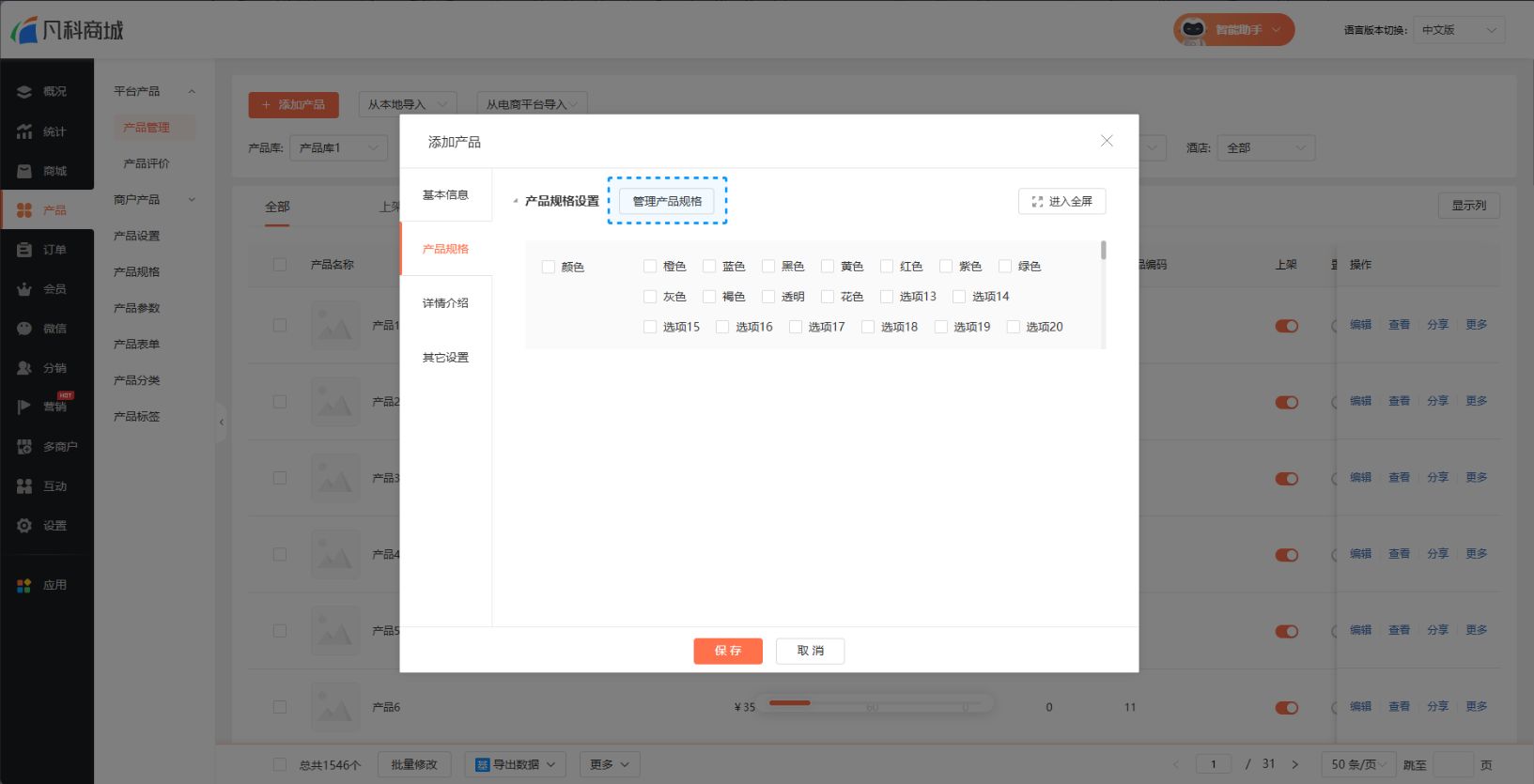Open 产品库1 library dropdown

338,147
